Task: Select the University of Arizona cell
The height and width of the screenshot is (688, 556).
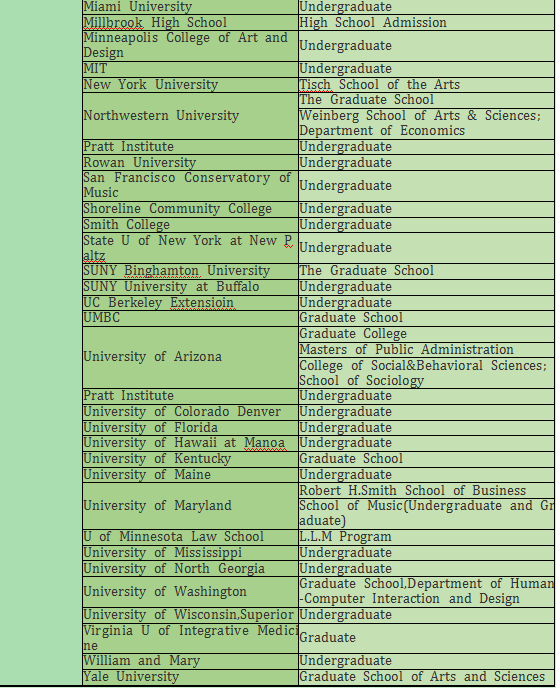Action: (x=190, y=357)
